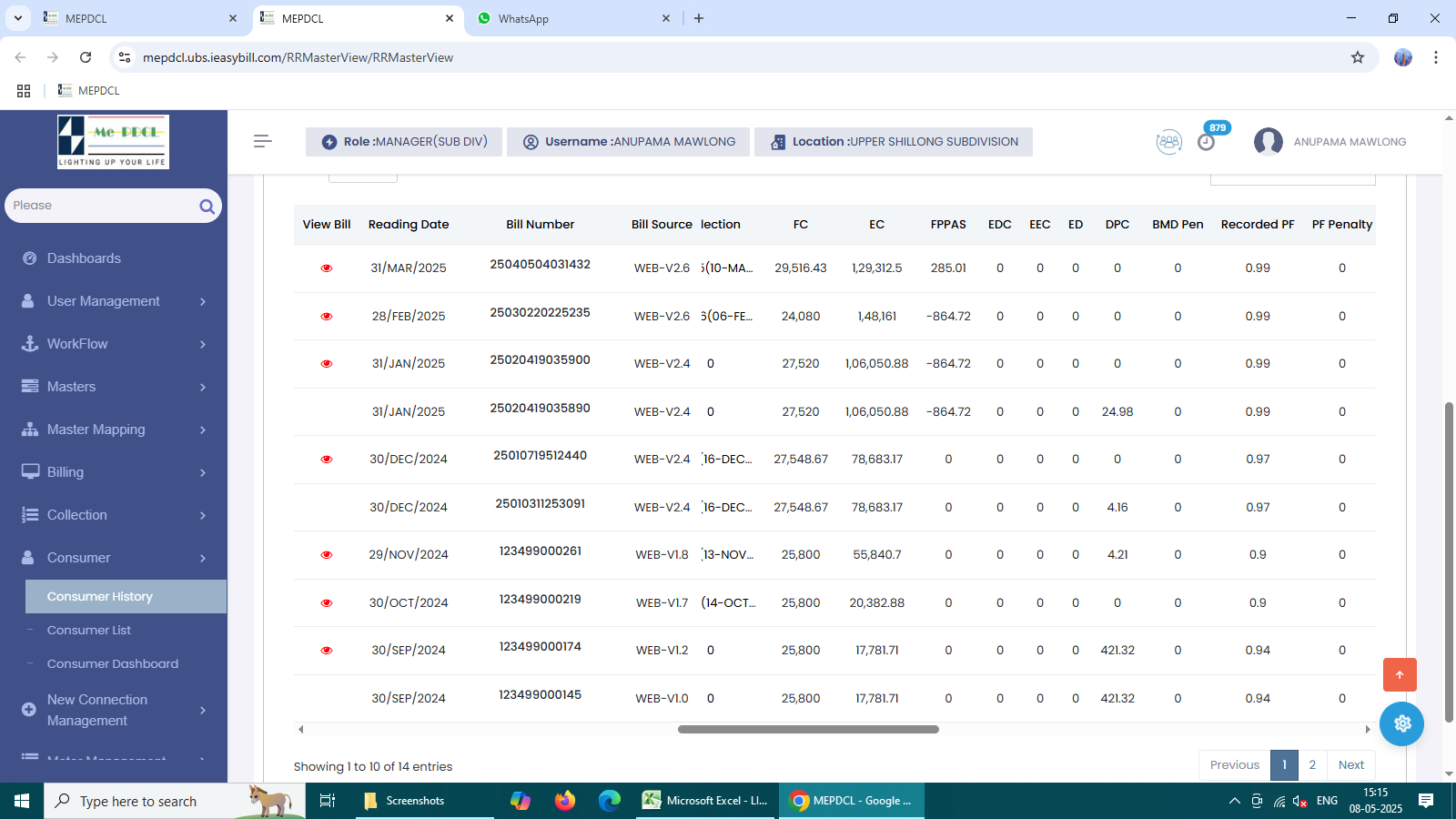The height and width of the screenshot is (819, 1456).
Task: Expand the Masters menu
Action: [114, 387]
